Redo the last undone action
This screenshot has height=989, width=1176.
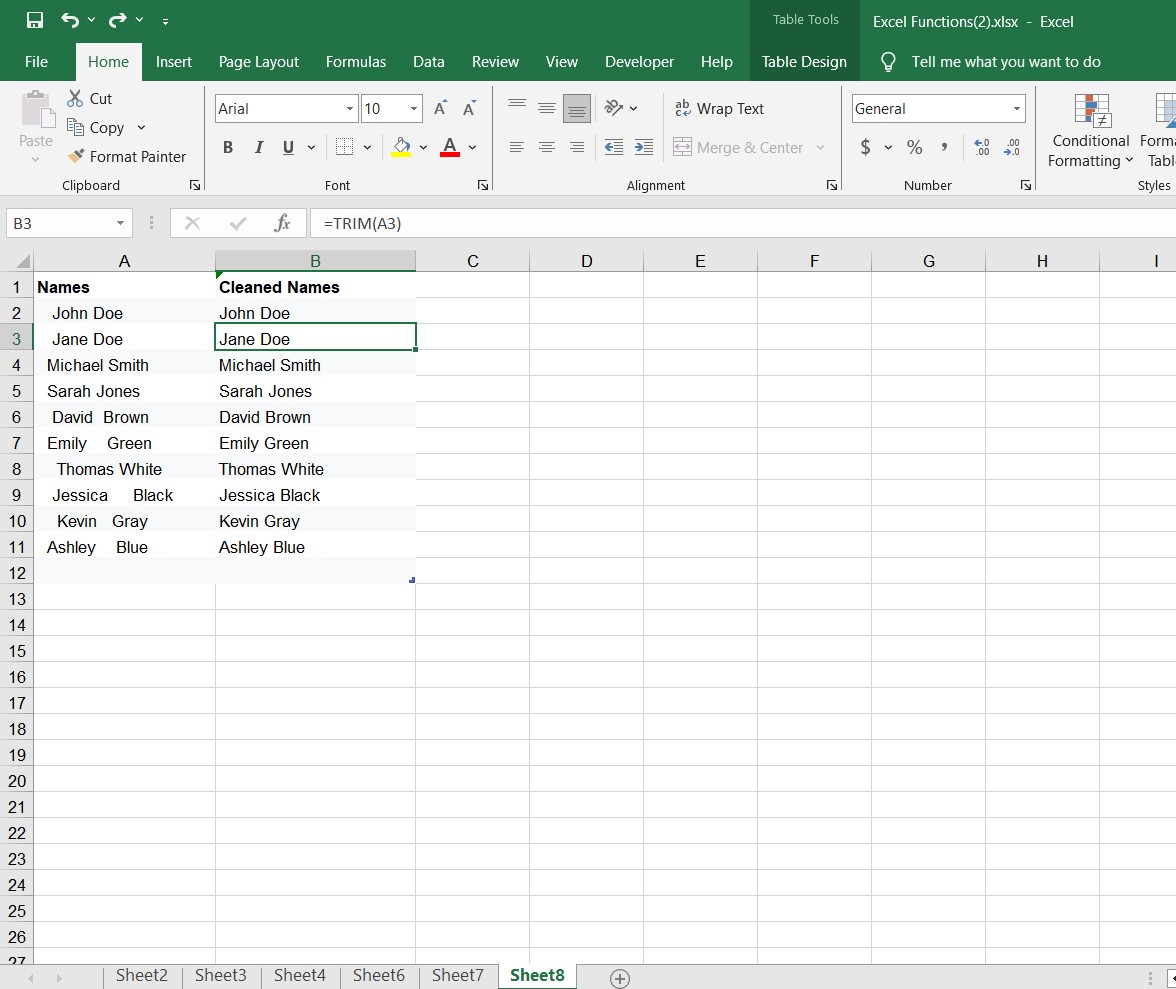tap(118, 20)
